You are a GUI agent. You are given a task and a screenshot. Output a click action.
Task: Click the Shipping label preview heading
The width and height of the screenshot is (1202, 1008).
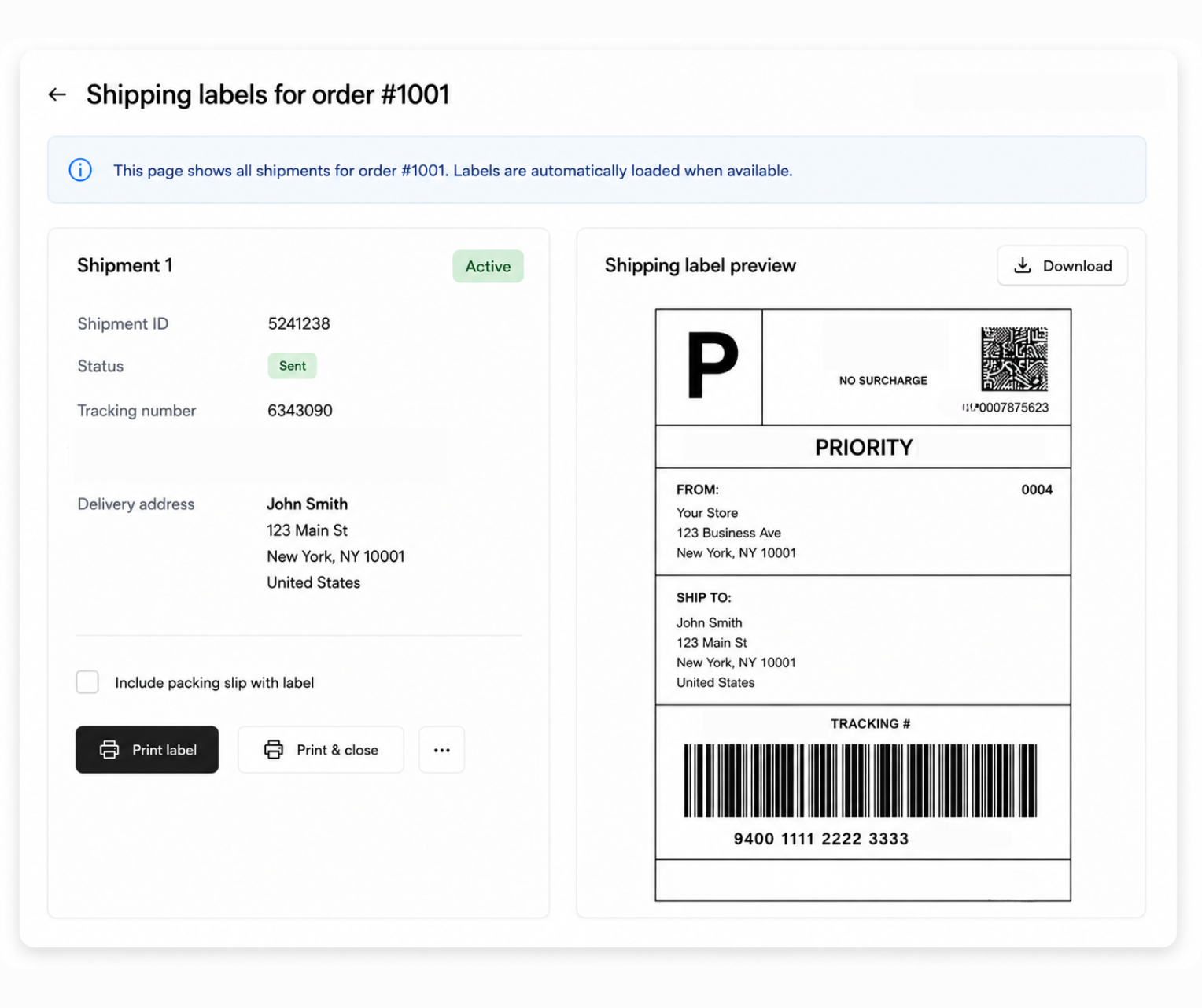click(700, 266)
